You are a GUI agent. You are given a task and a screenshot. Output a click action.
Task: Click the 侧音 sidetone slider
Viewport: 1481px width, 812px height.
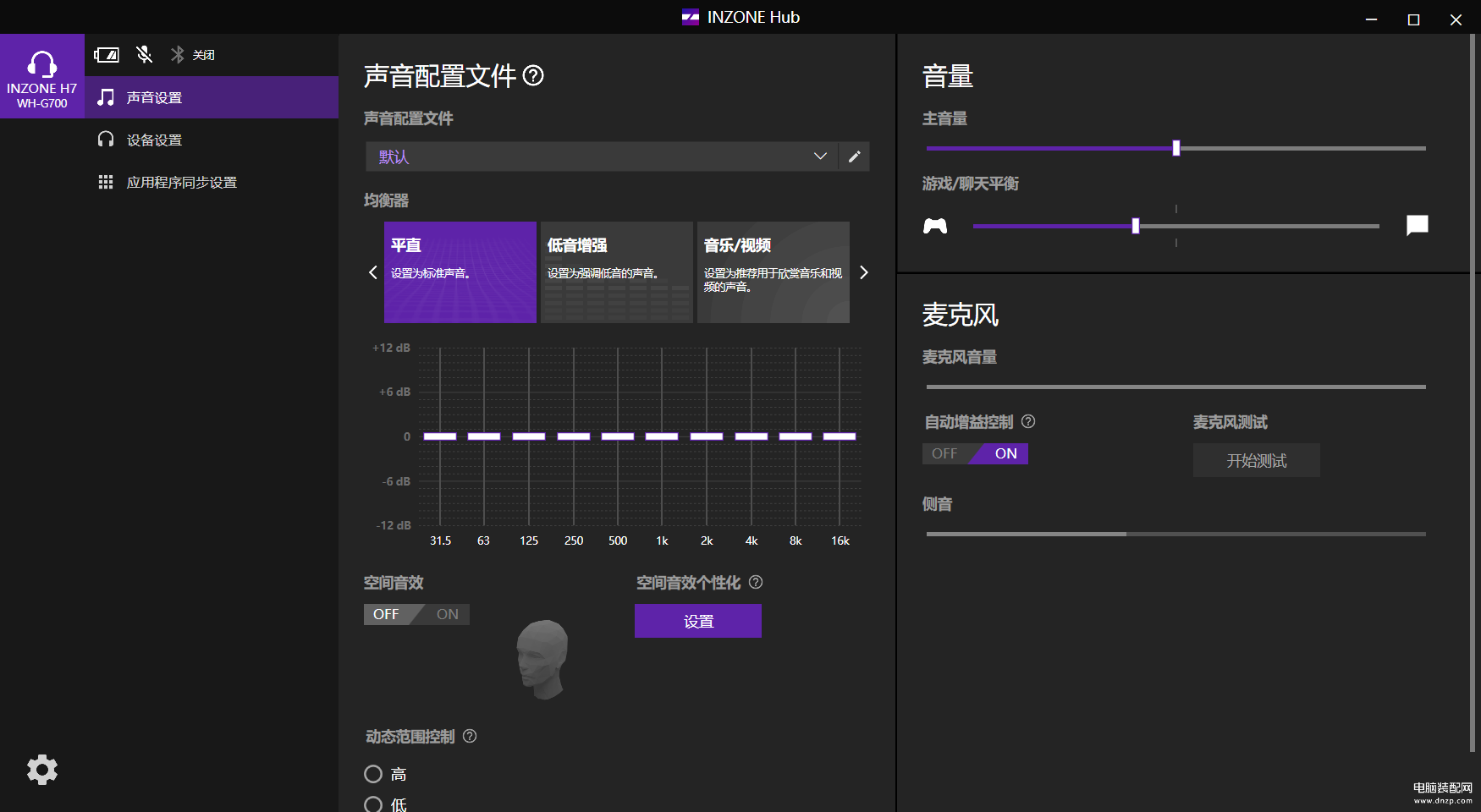1176,534
